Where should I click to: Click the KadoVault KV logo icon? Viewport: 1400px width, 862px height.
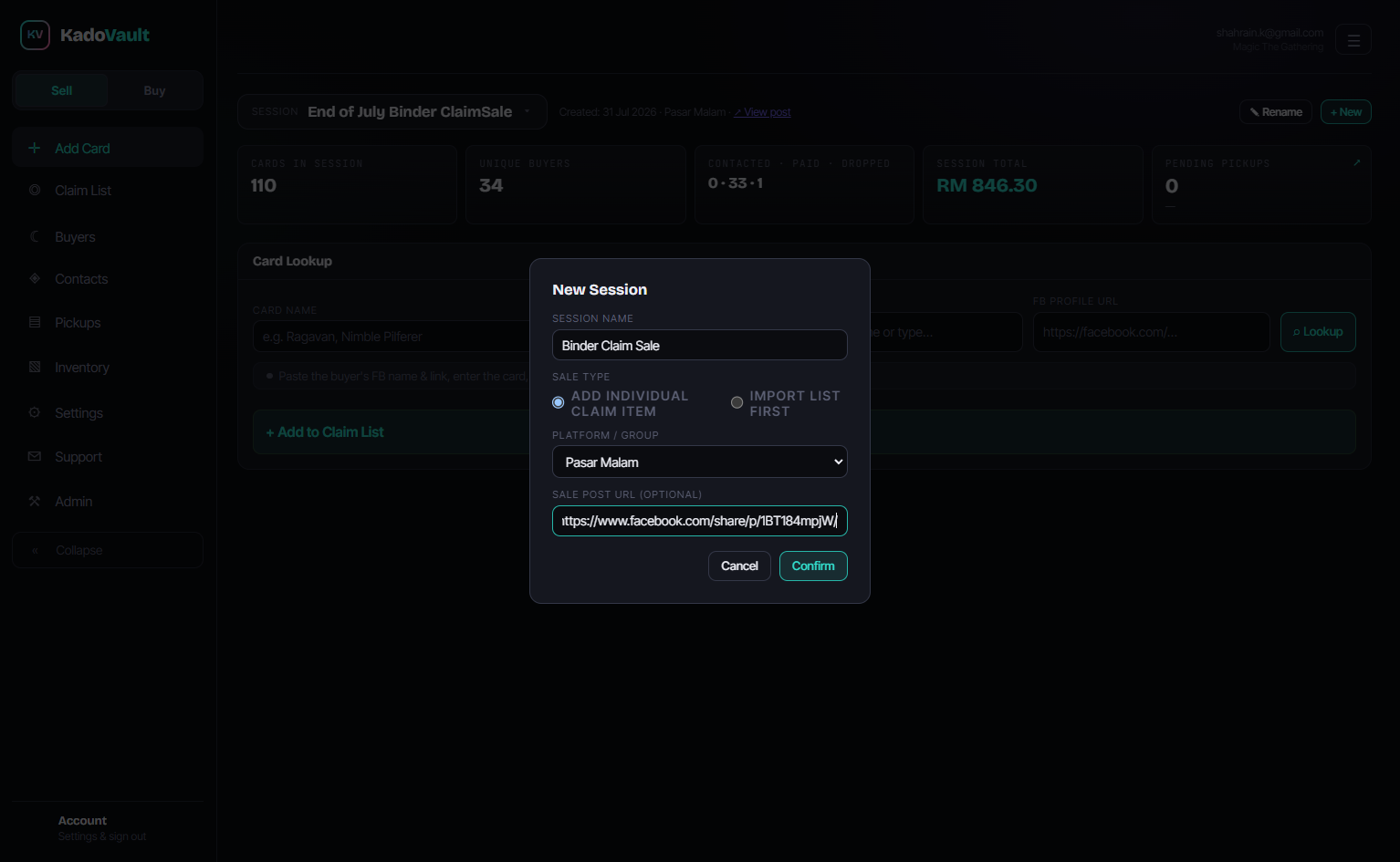tap(35, 35)
